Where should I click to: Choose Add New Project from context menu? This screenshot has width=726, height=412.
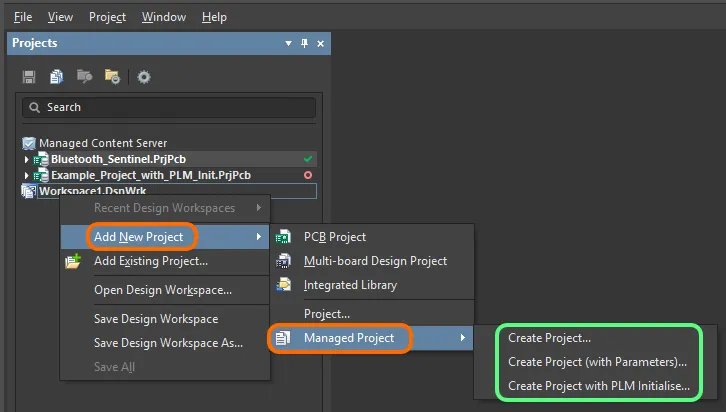coord(165,237)
